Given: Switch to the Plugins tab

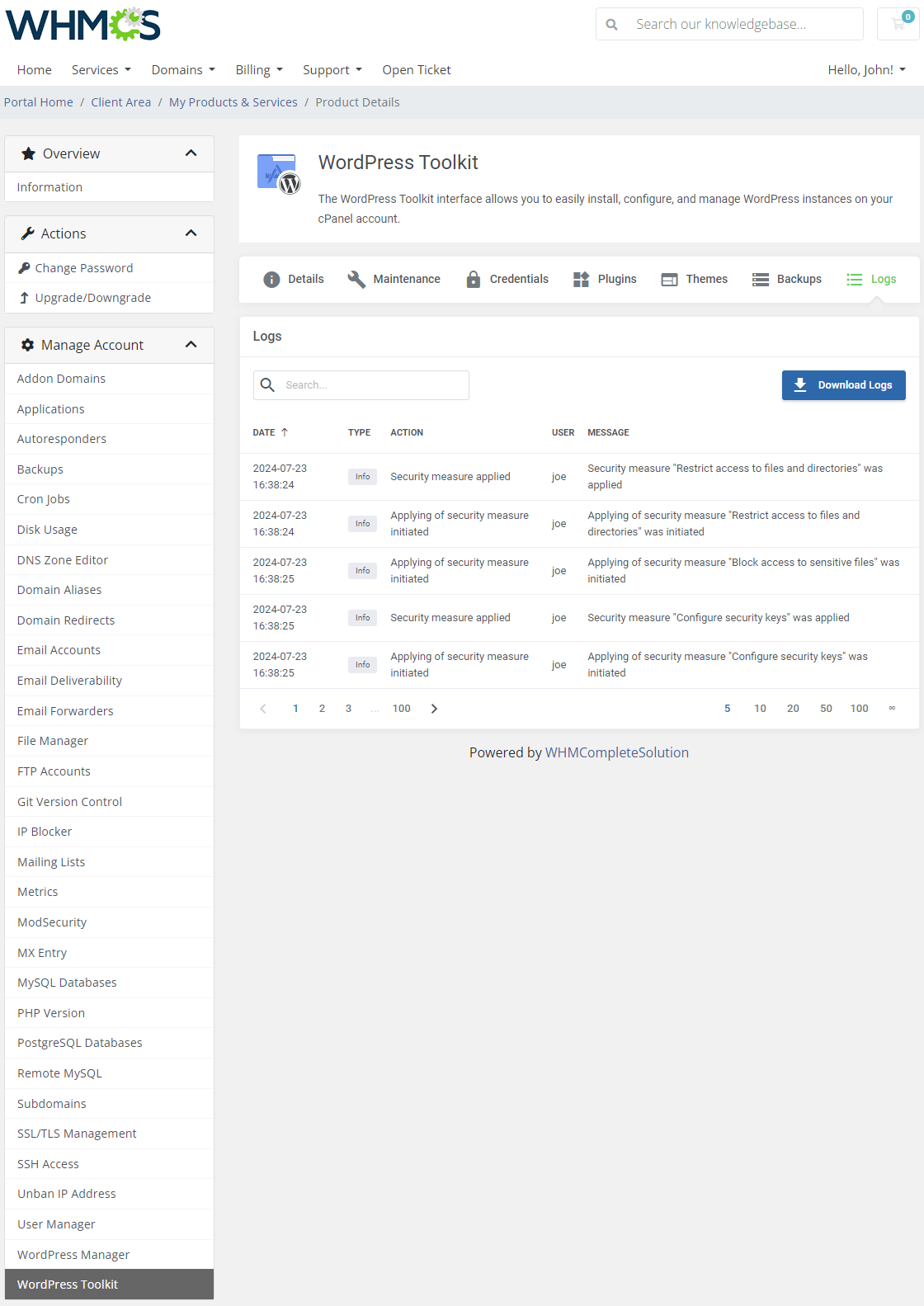Looking at the screenshot, I should [x=605, y=280].
